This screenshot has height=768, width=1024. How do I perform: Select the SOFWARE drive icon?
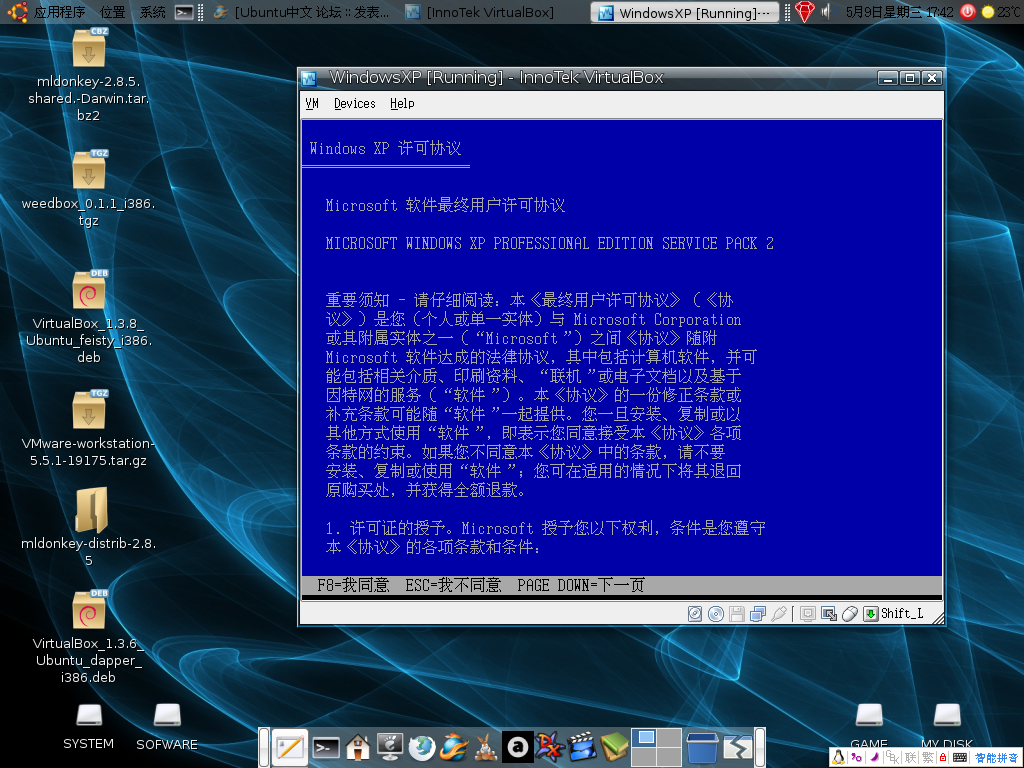pyautogui.click(x=167, y=726)
